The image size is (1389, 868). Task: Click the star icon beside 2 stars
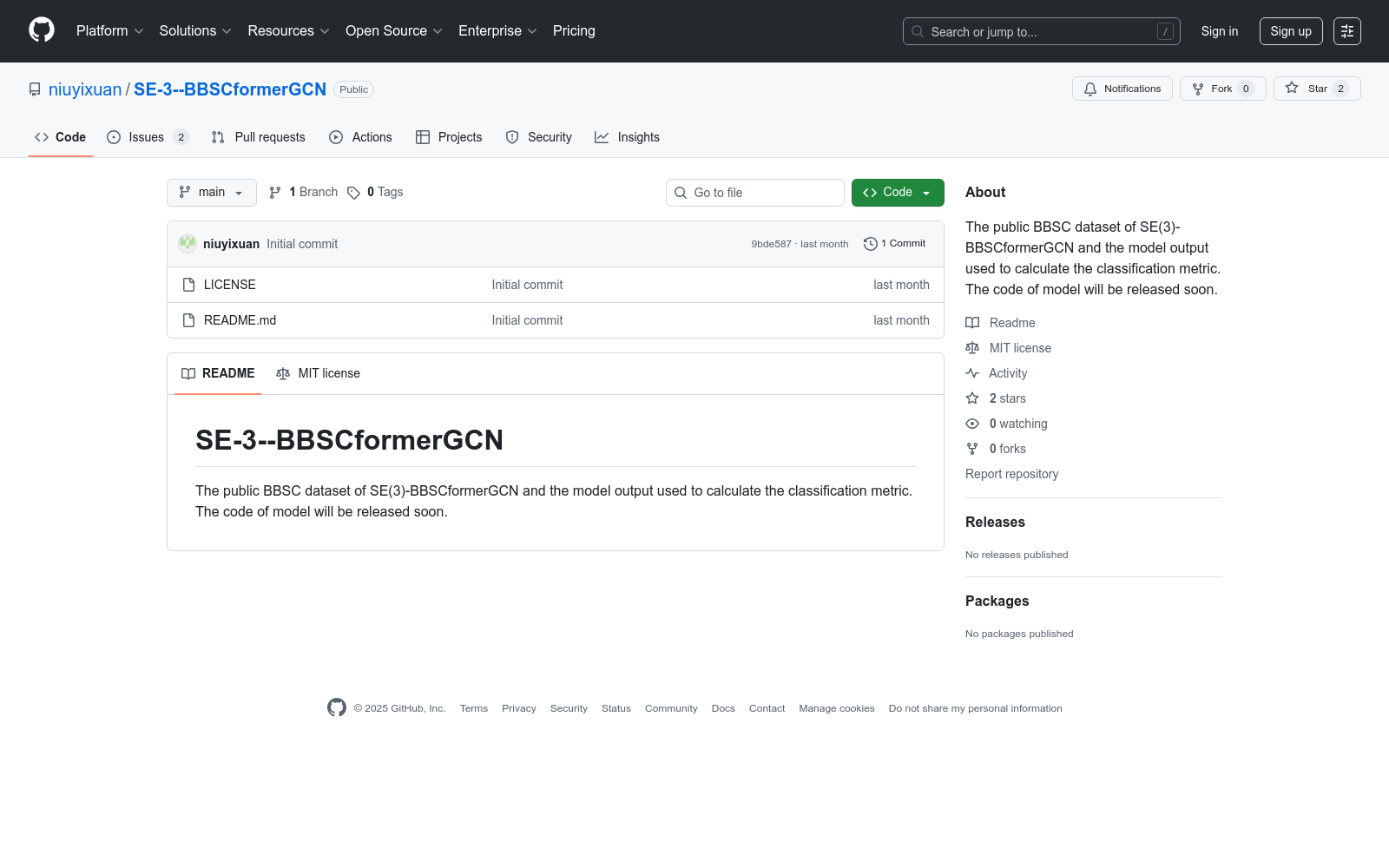tap(972, 398)
